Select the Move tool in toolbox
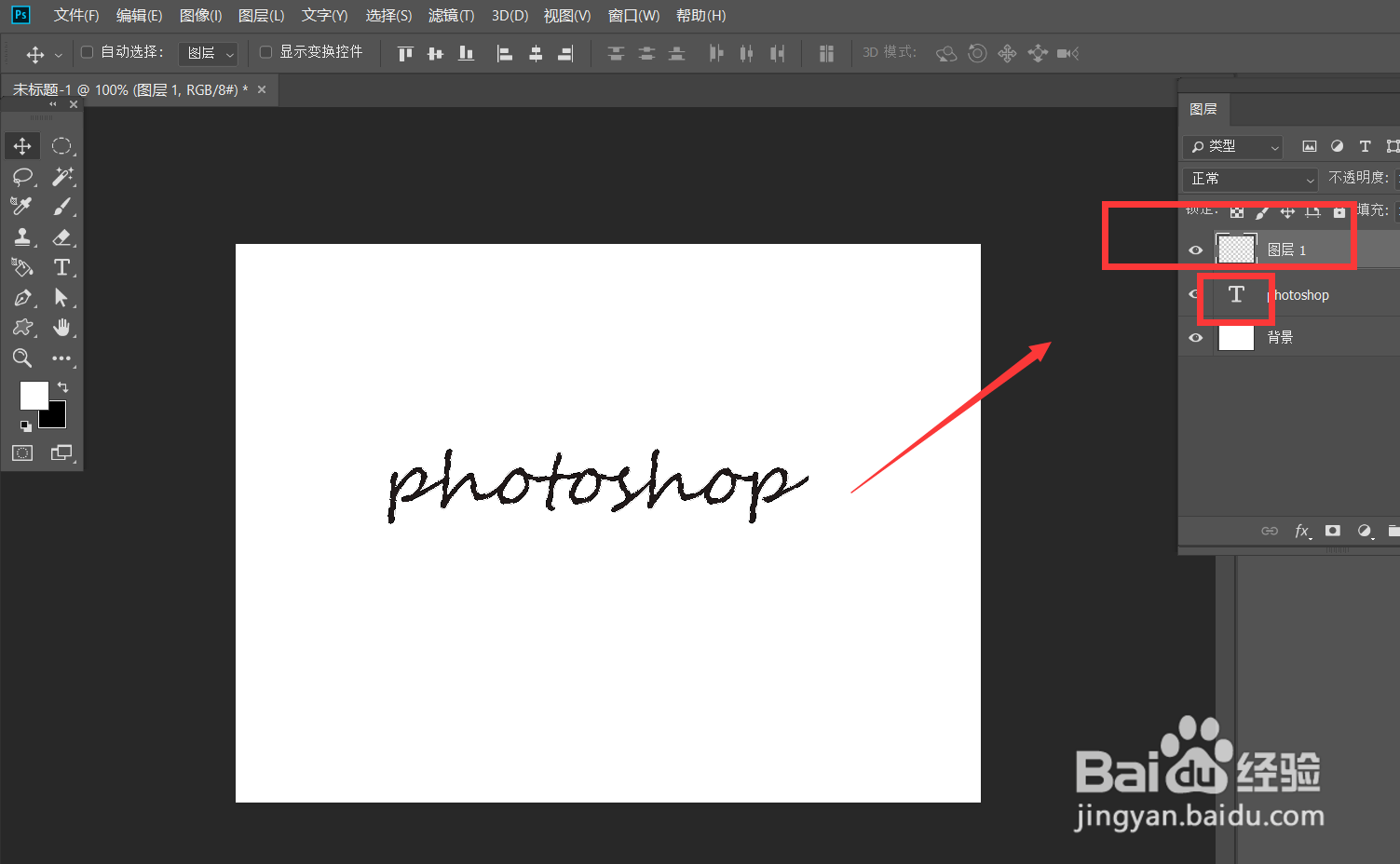The width and height of the screenshot is (1400, 864). pyautogui.click(x=22, y=146)
